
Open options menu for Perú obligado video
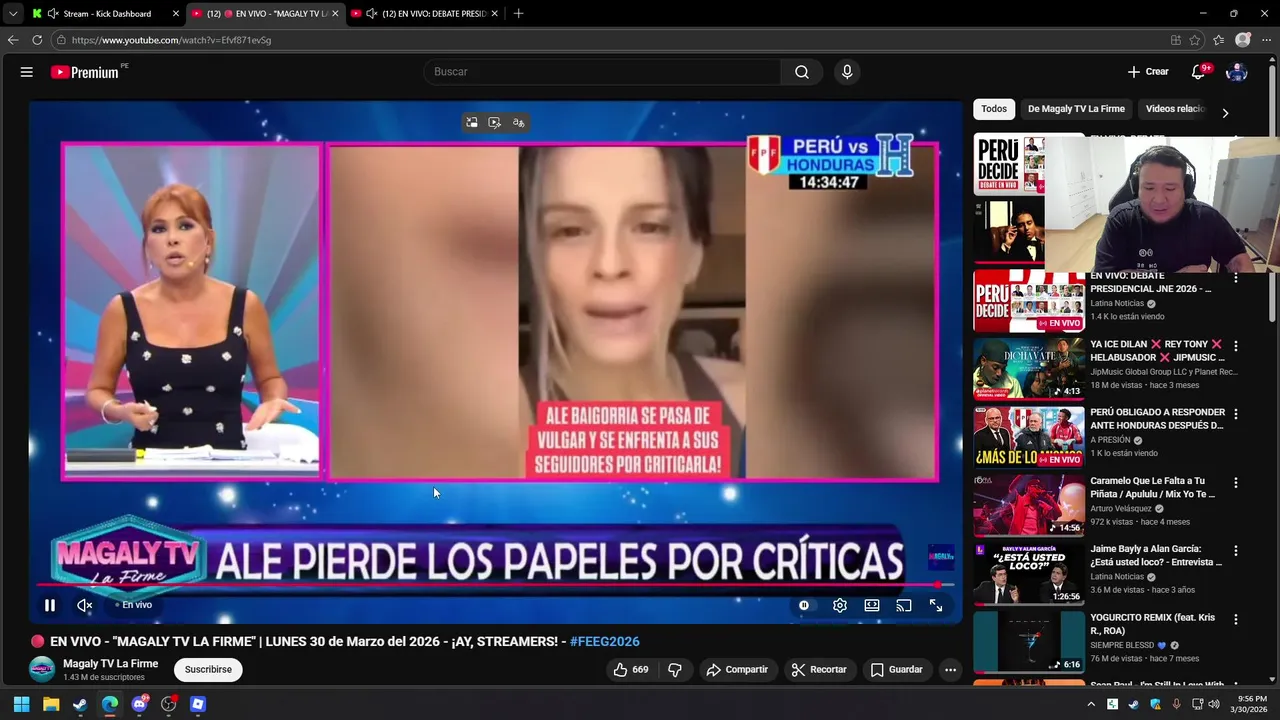1236,414
